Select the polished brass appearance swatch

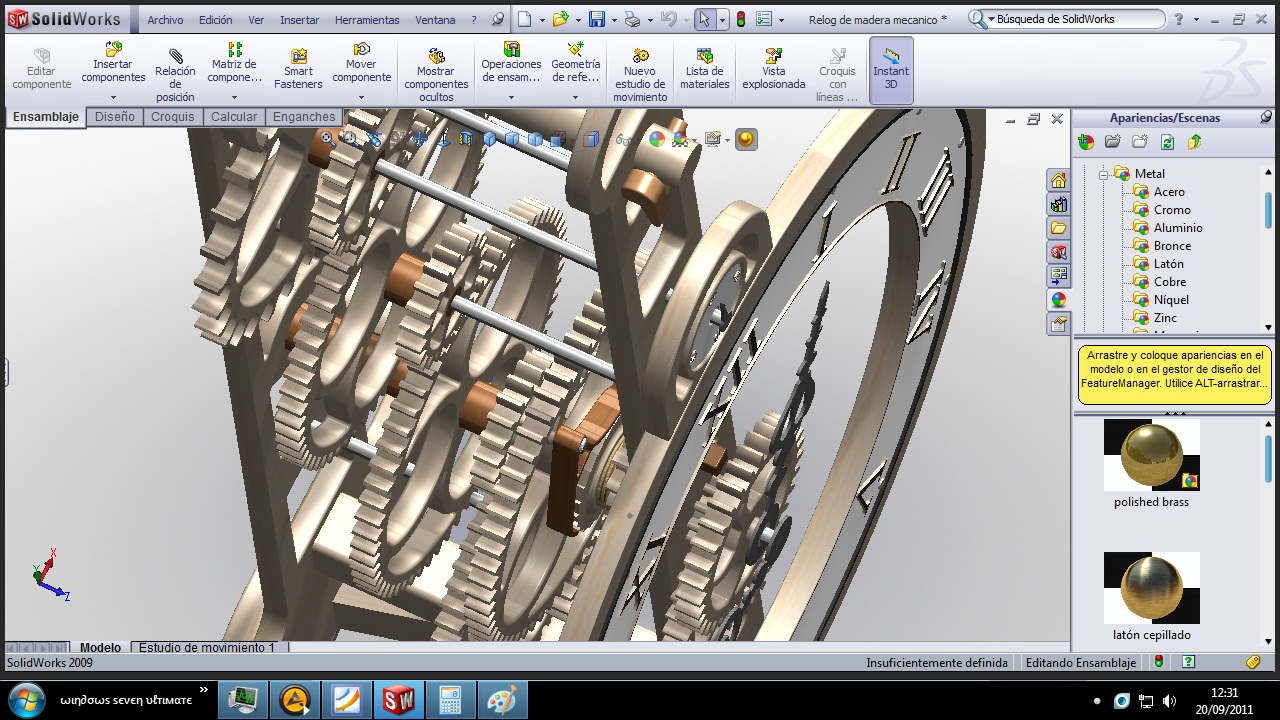click(x=1151, y=455)
